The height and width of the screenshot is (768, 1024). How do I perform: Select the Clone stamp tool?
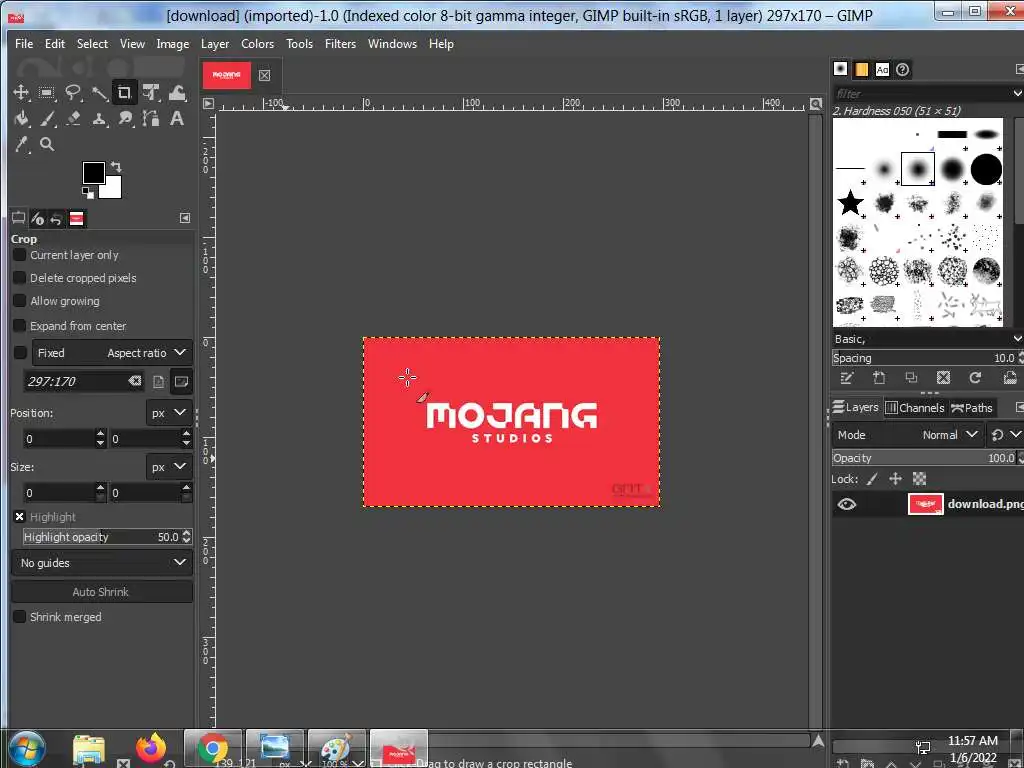pos(99,118)
